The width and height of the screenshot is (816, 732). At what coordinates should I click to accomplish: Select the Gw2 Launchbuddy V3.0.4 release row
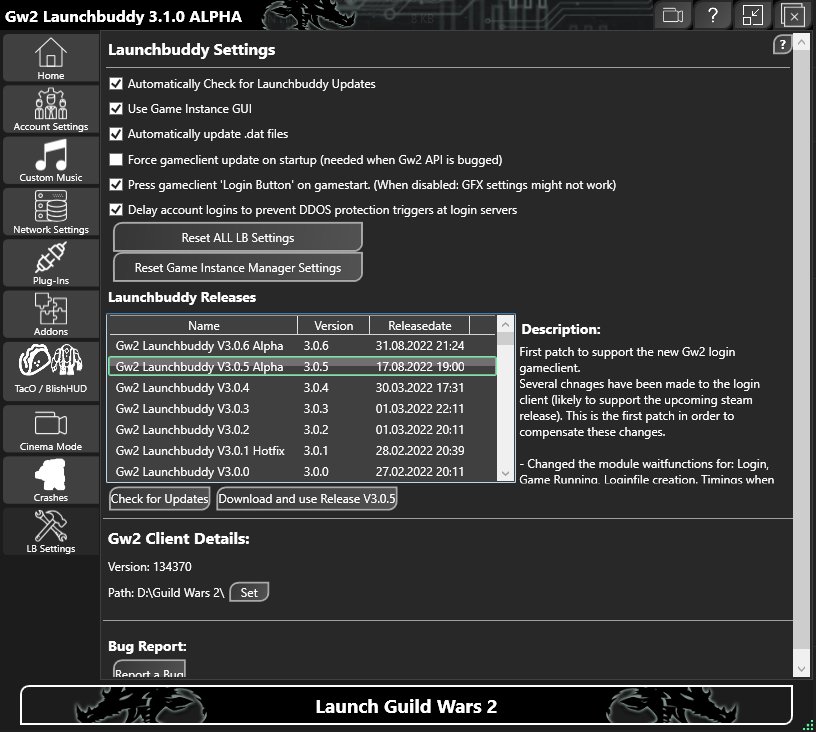(x=300, y=388)
